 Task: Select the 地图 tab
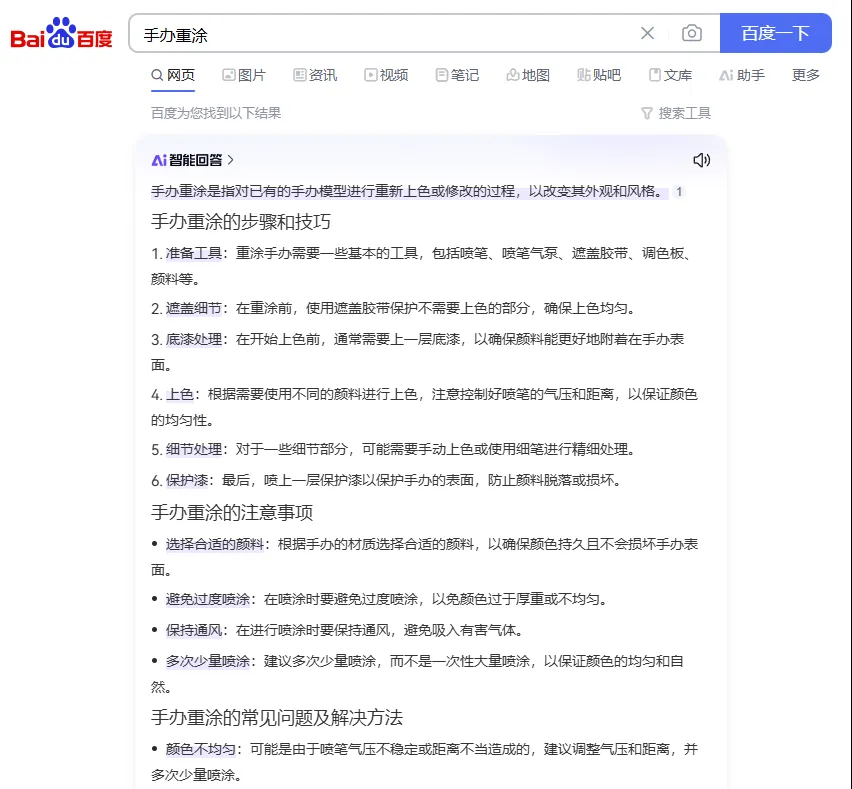click(528, 75)
